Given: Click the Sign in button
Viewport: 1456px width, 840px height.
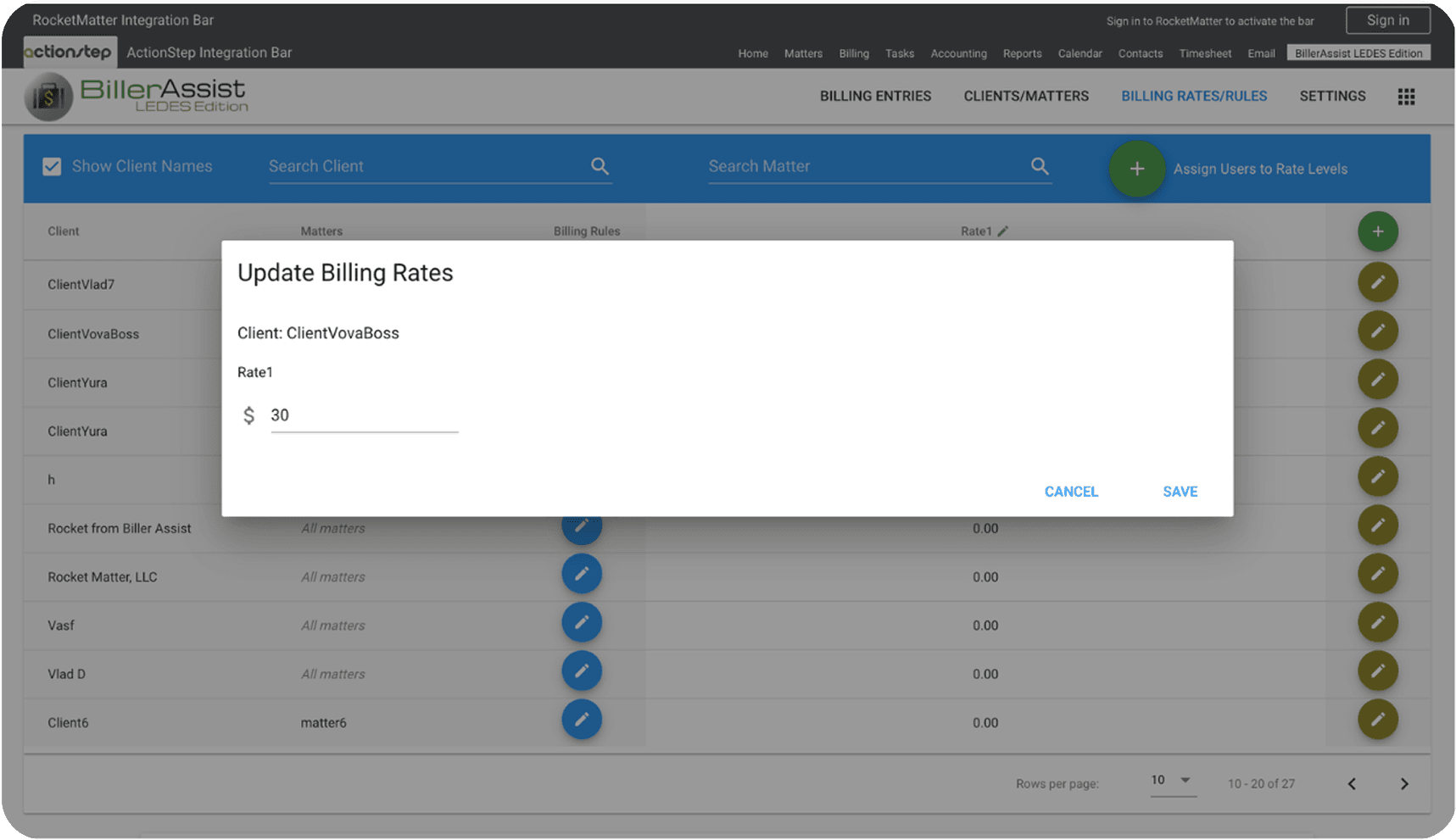Looking at the screenshot, I should point(1387,20).
